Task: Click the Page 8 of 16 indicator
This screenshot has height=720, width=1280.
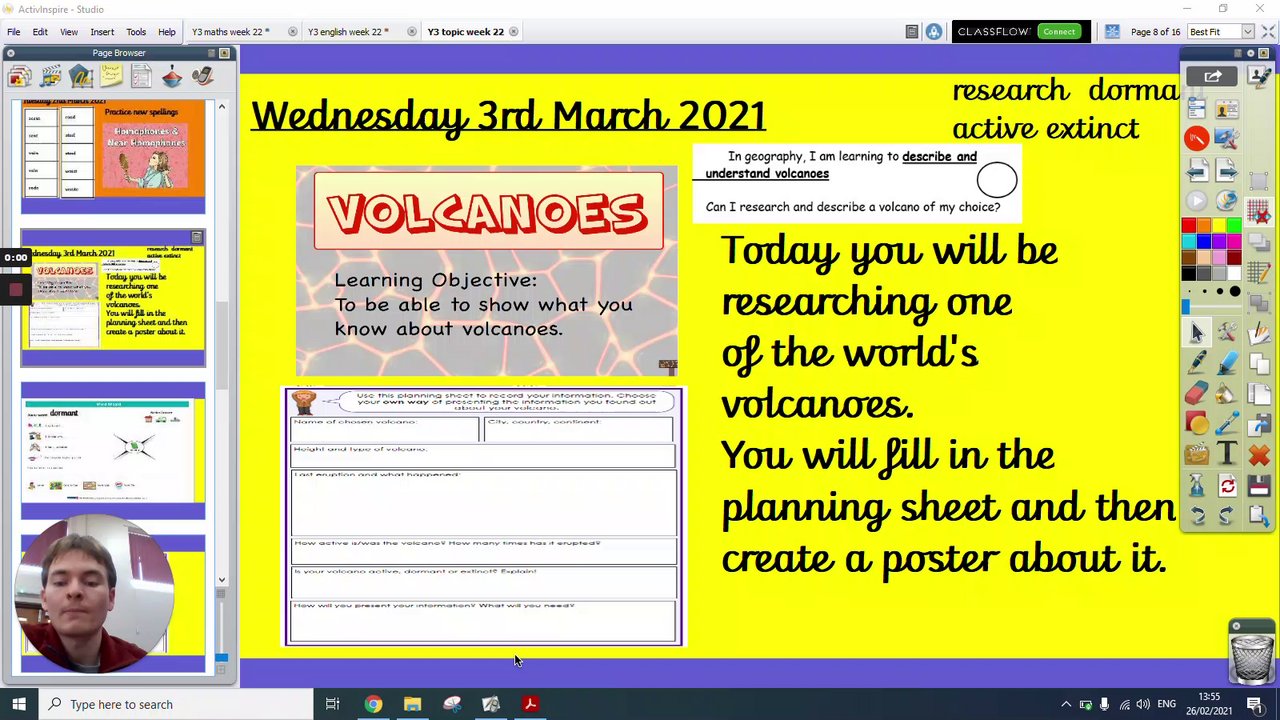Action: (x=1156, y=32)
